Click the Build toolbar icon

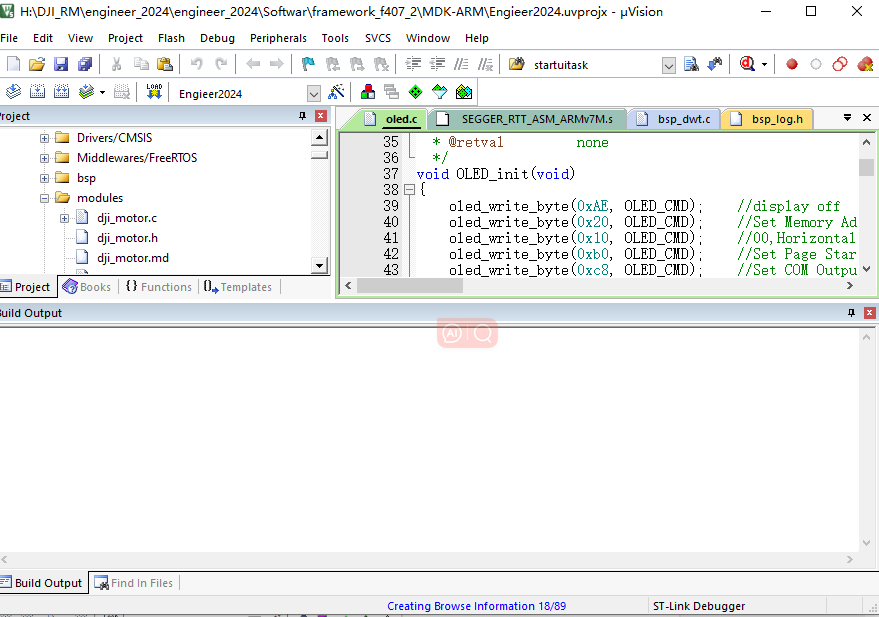tap(36, 90)
